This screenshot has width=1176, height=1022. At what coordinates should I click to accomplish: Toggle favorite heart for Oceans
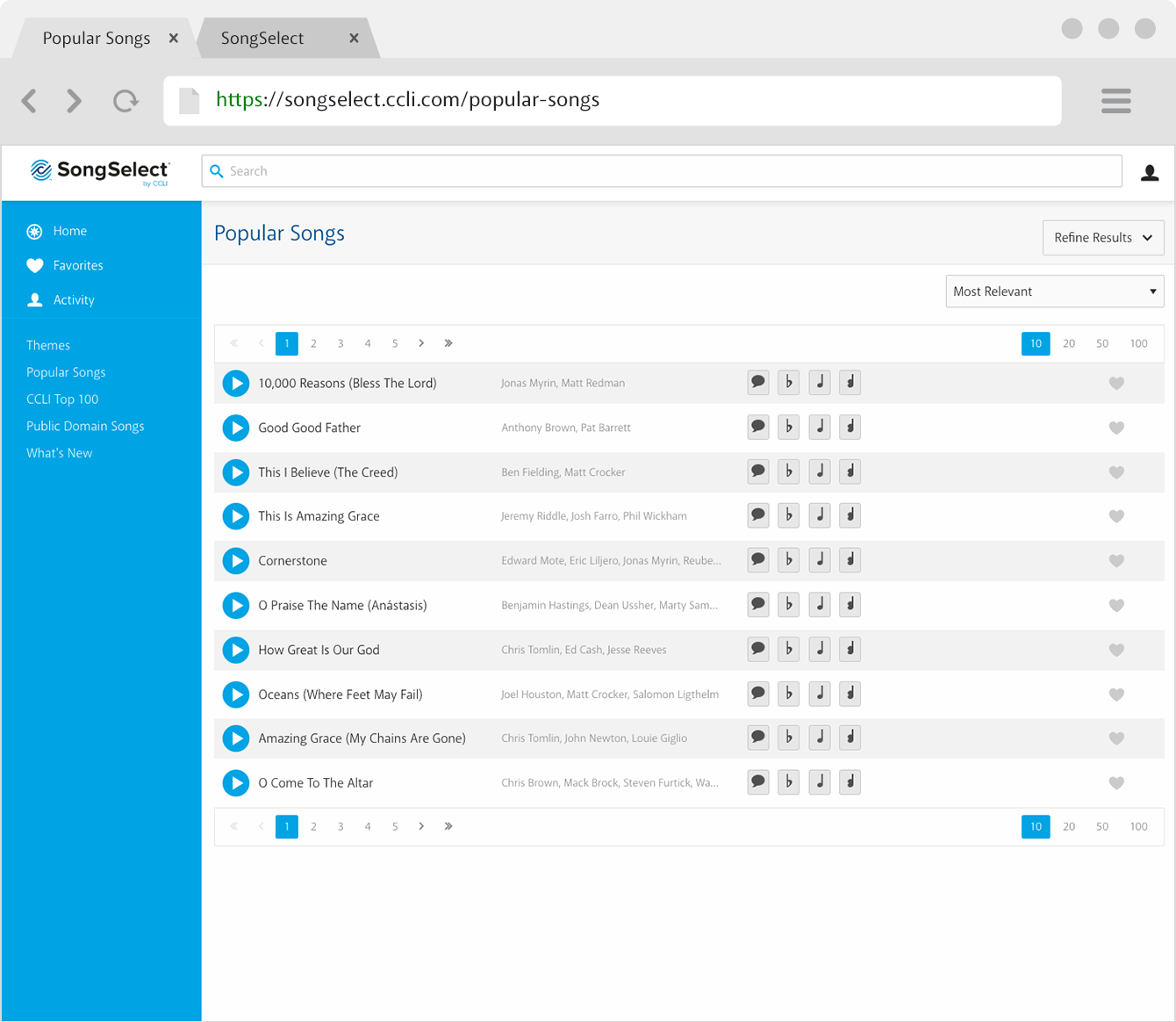click(1116, 695)
